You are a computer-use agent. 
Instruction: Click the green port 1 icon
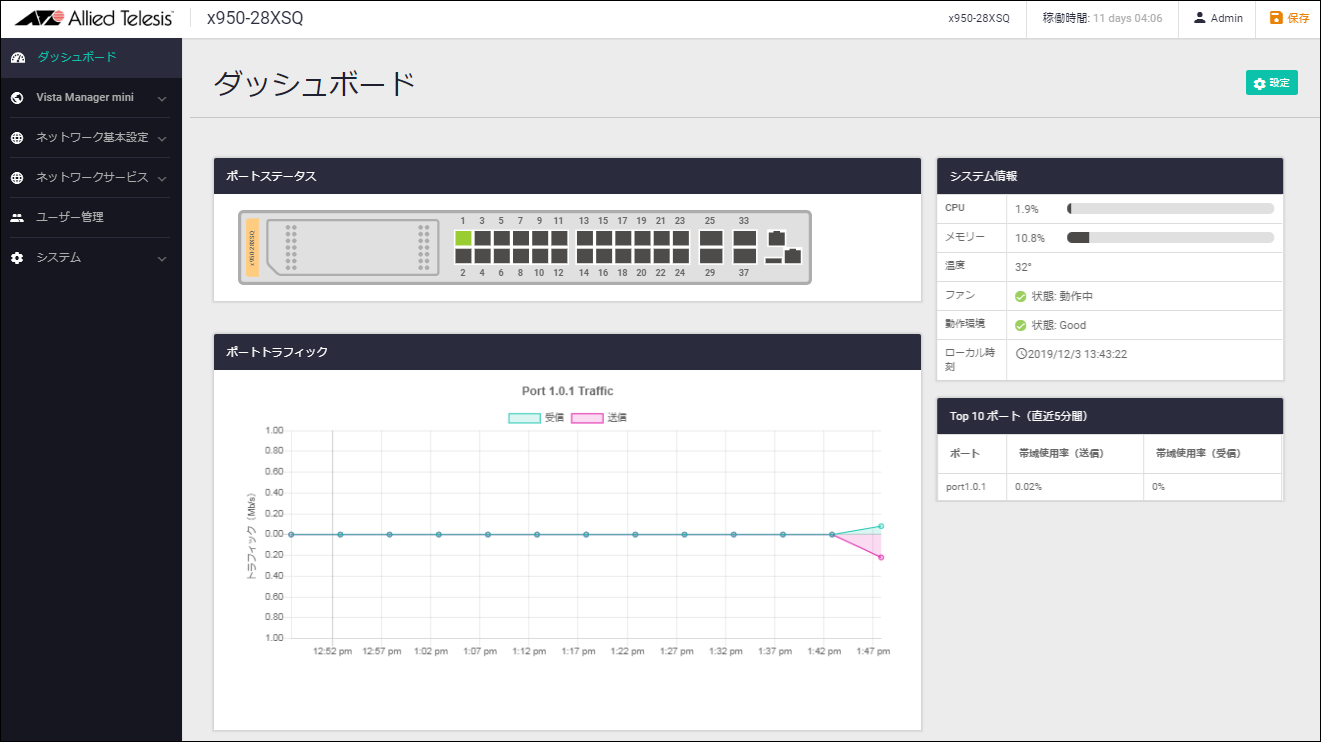click(463, 238)
